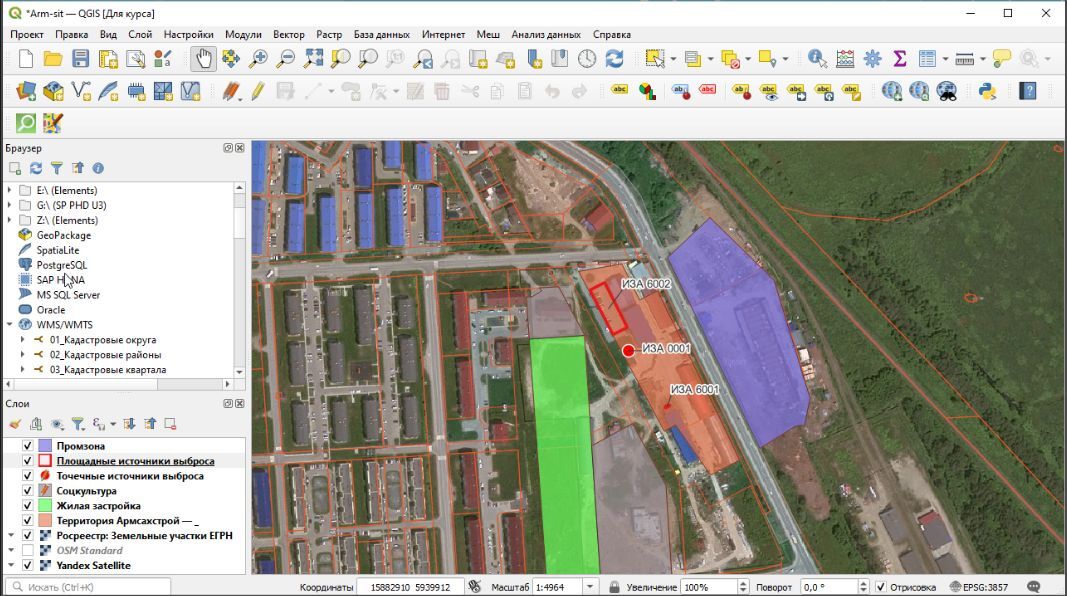The width and height of the screenshot is (1067, 596).
Task: Select the PostgreSQL browser entry
Action: (x=61, y=265)
